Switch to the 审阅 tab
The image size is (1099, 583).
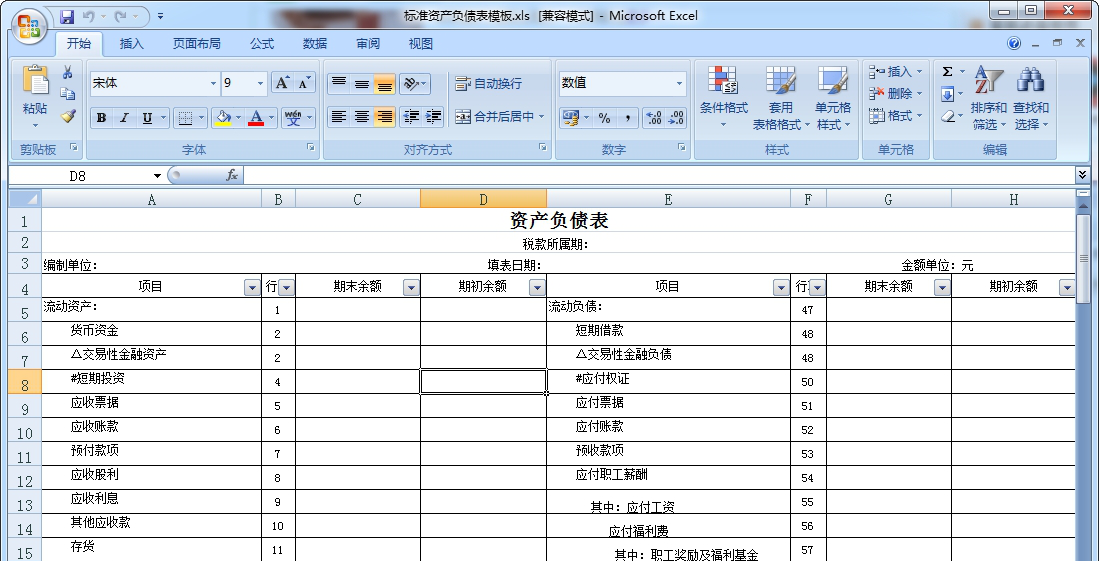368,43
